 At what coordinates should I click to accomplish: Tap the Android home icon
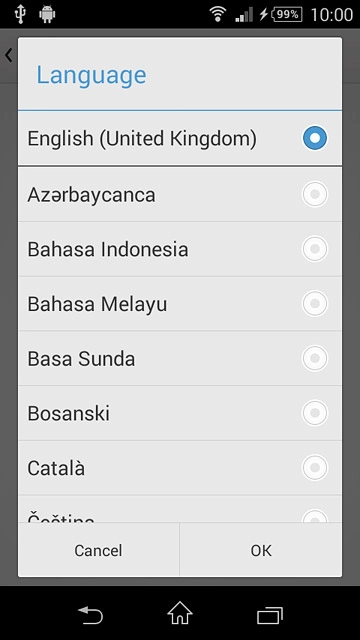180,613
